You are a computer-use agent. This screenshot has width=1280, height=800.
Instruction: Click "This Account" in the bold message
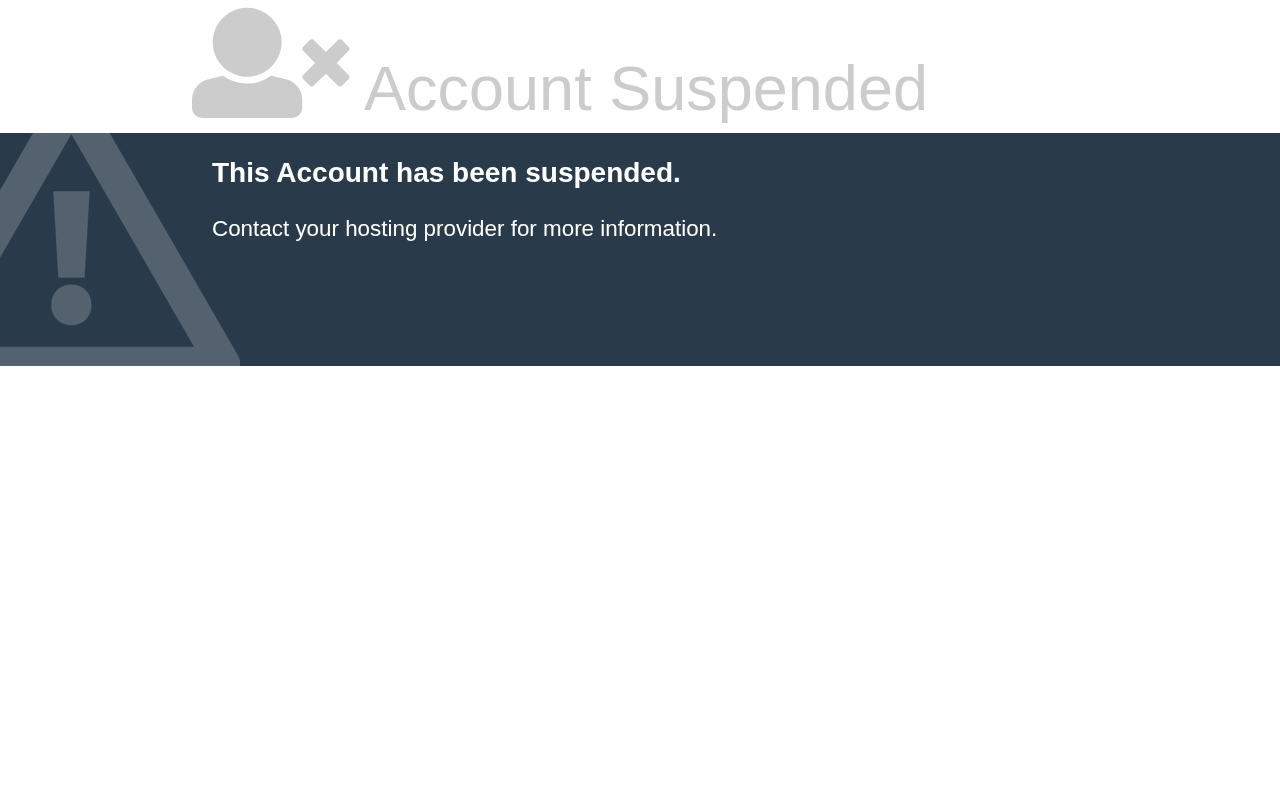pyautogui.click(x=300, y=173)
